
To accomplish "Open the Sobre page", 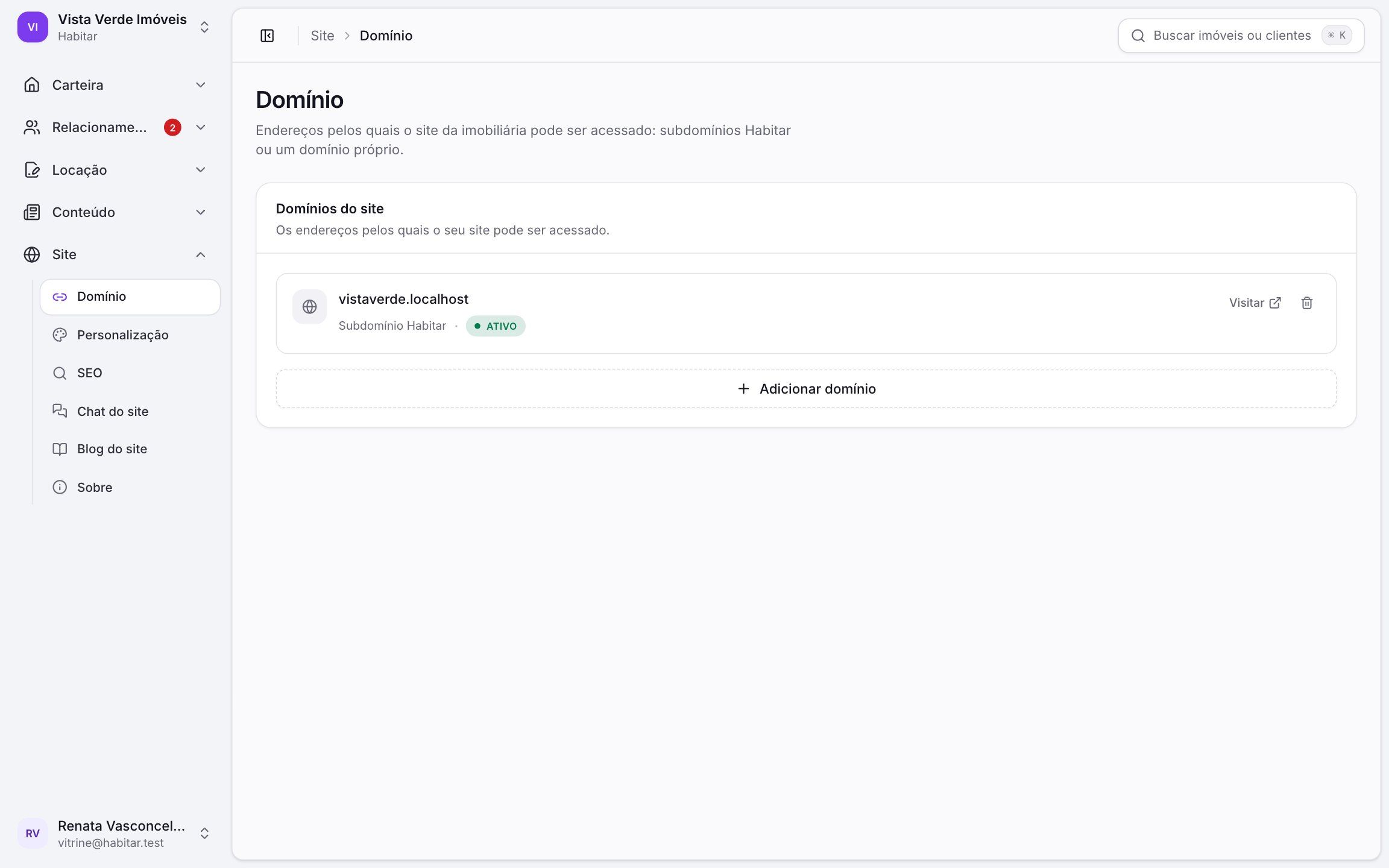I will click(x=130, y=487).
